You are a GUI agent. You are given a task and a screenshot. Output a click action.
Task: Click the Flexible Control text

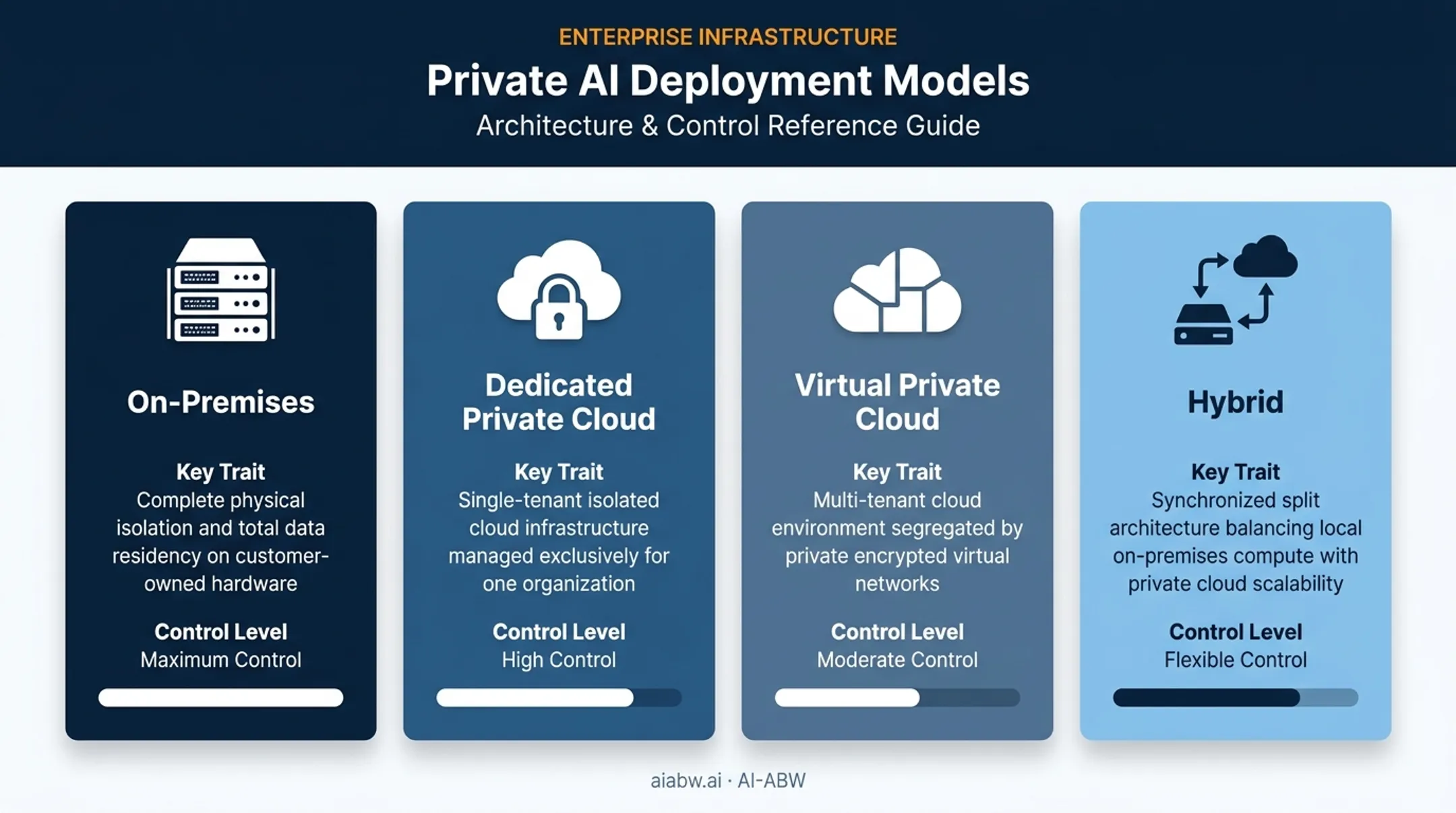[1236, 659]
